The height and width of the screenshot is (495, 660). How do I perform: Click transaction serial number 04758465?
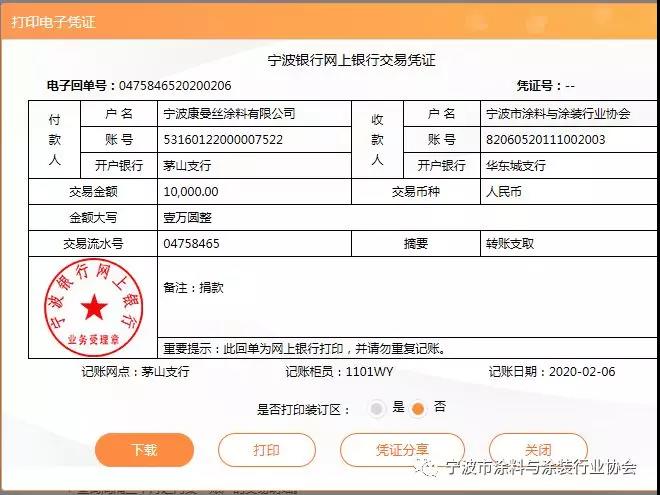(x=191, y=243)
